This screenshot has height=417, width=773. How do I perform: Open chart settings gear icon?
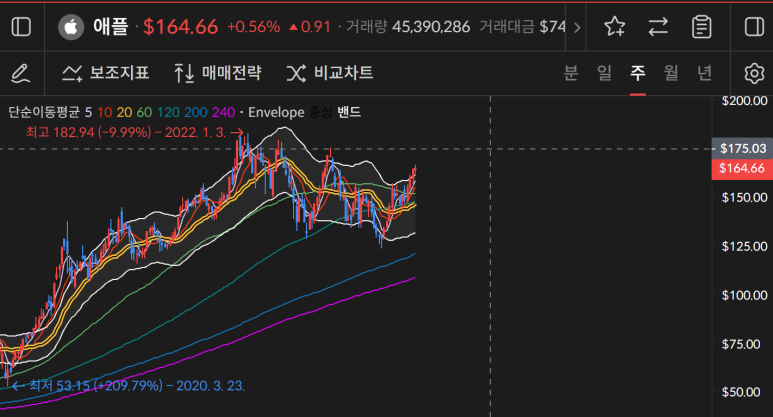[x=754, y=73]
